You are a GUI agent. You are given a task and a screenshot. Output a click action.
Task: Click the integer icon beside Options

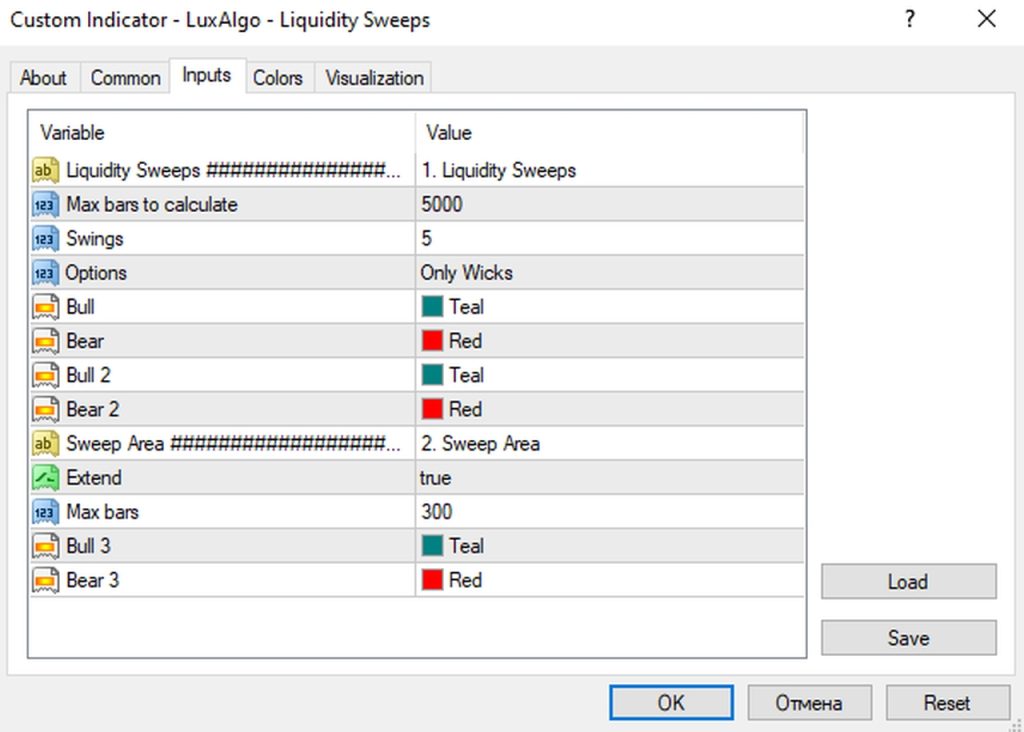point(44,273)
